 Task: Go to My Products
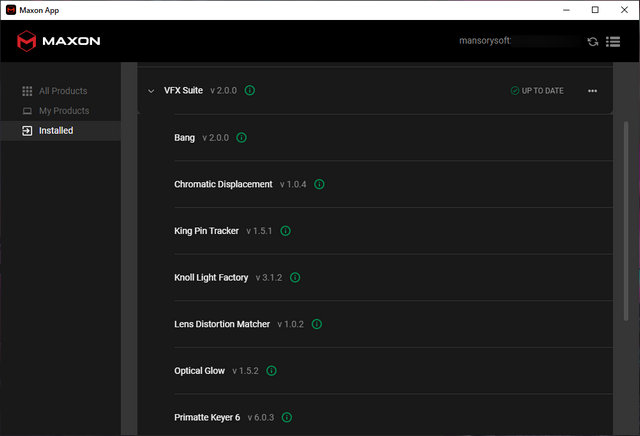pyautogui.click(x=63, y=111)
